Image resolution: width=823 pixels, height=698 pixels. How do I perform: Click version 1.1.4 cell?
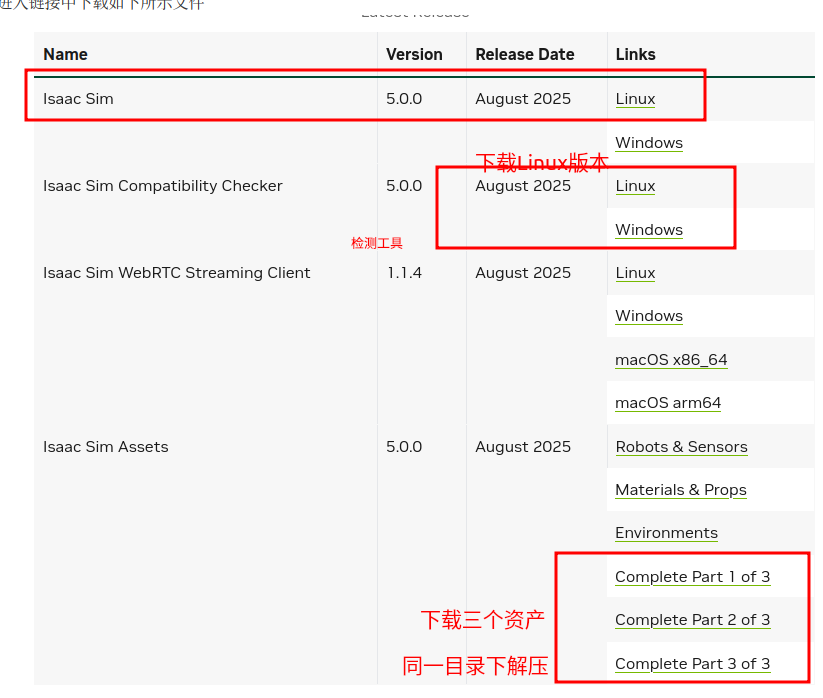(404, 273)
